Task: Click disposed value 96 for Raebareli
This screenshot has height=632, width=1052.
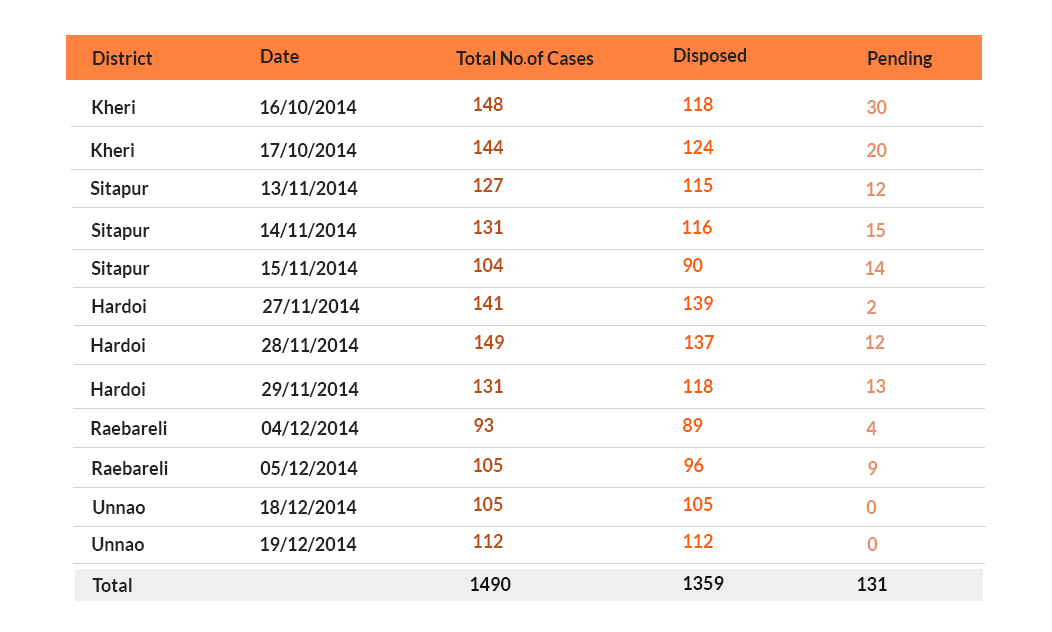Action: click(694, 465)
